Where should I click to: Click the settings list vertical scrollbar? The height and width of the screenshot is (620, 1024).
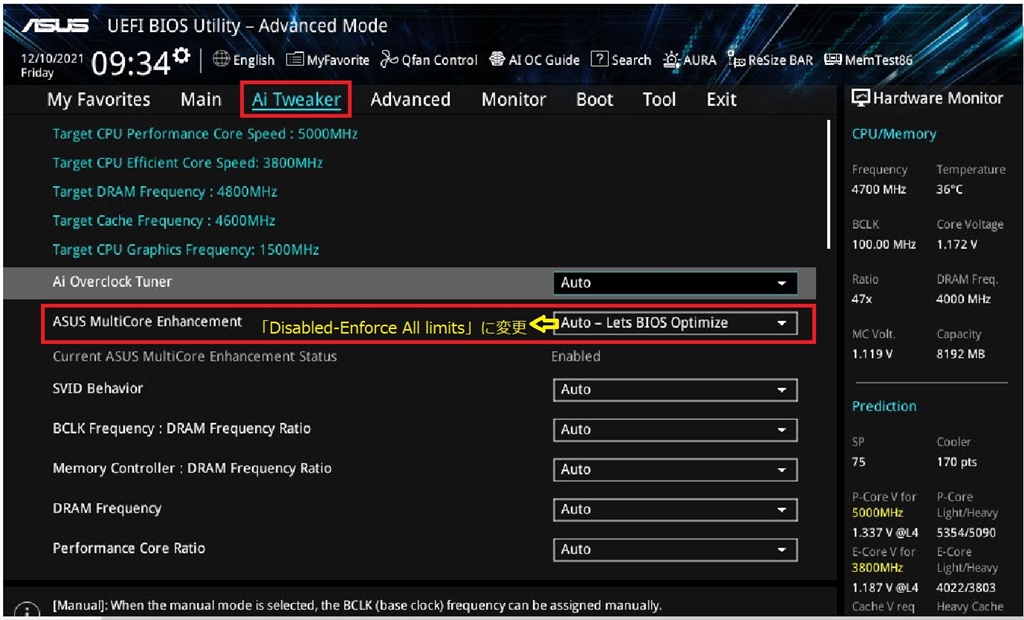tap(829, 184)
